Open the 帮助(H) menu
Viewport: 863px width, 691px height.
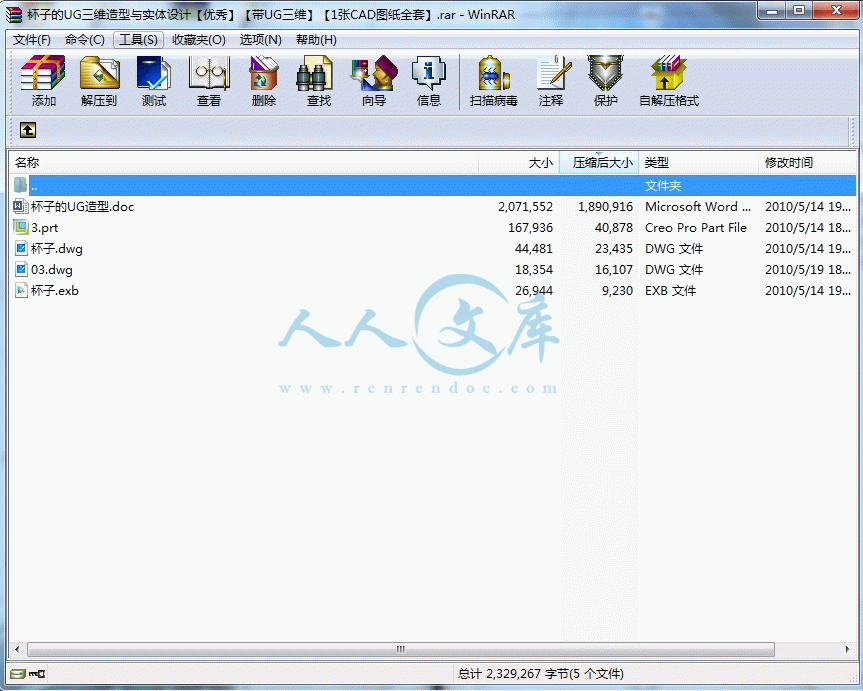[316, 40]
